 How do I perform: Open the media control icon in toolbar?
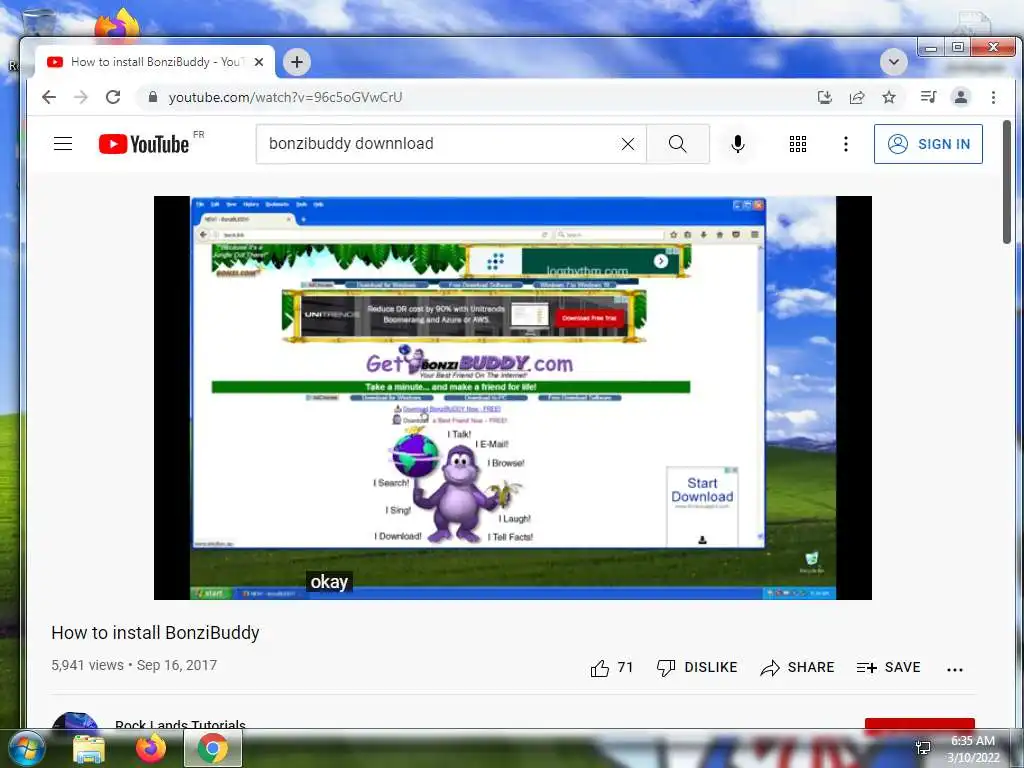(x=928, y=97)
